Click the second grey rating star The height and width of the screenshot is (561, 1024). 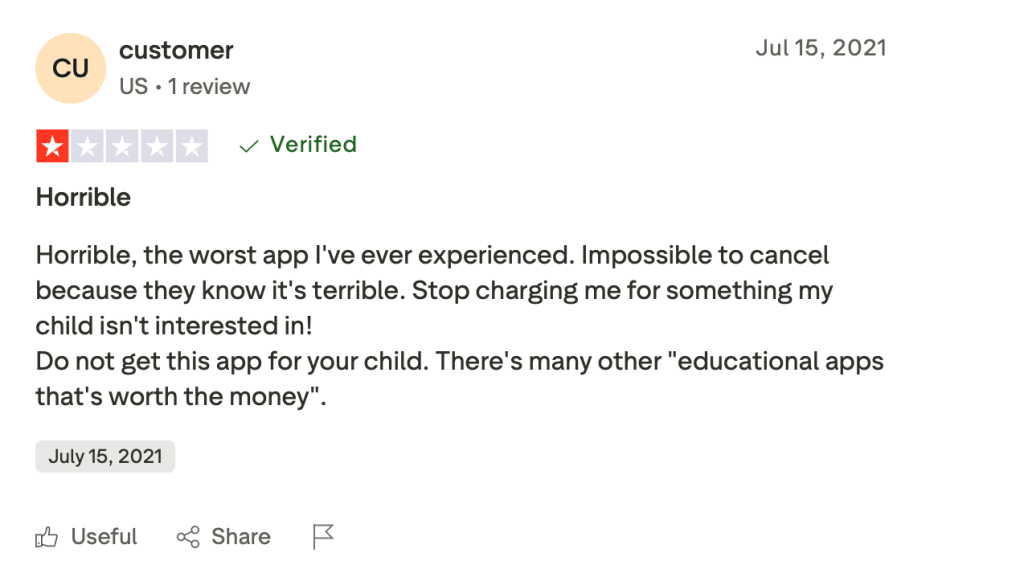click(x=87, y=146)
